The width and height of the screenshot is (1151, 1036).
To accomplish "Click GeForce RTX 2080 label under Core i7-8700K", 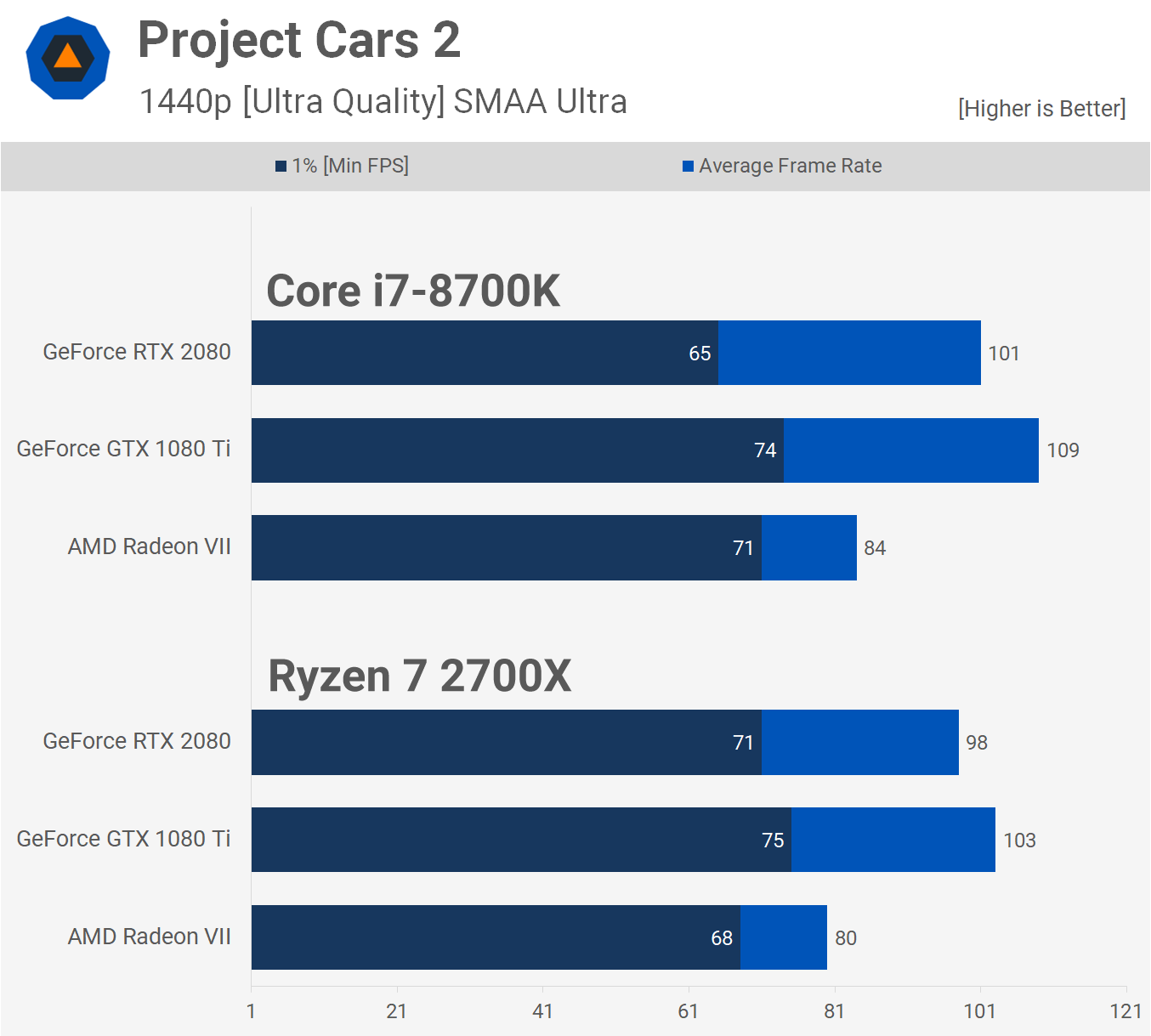I will [137, 352].
